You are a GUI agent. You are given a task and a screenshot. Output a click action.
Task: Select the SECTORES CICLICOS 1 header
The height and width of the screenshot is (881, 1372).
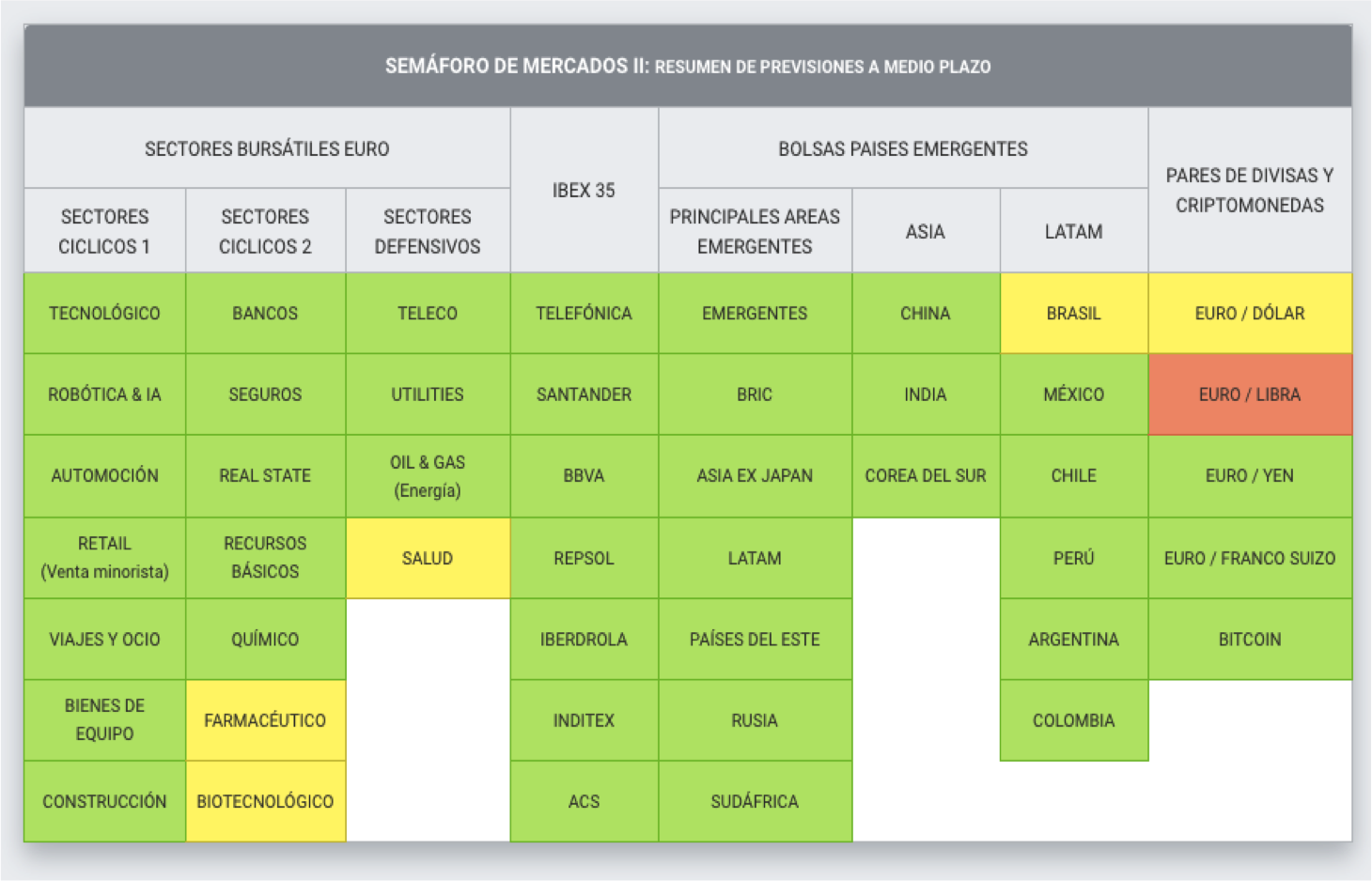104,231
